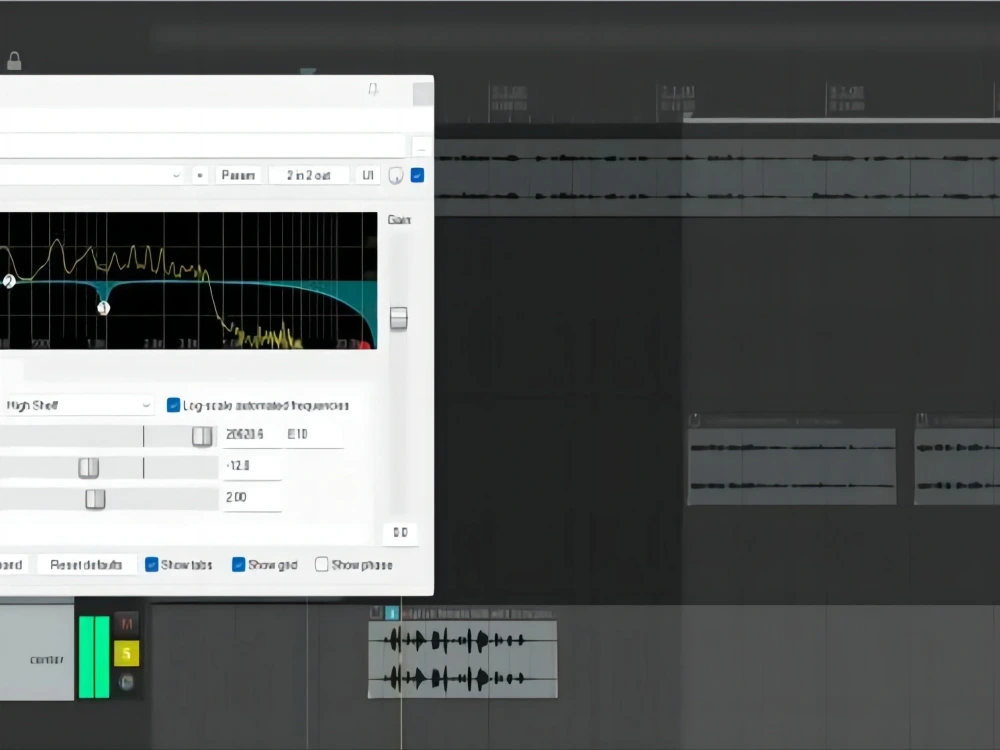This screenshot has height=750, width=1000.
Task: Toggle the Show grid checkbox
Action: pos(239,564)
